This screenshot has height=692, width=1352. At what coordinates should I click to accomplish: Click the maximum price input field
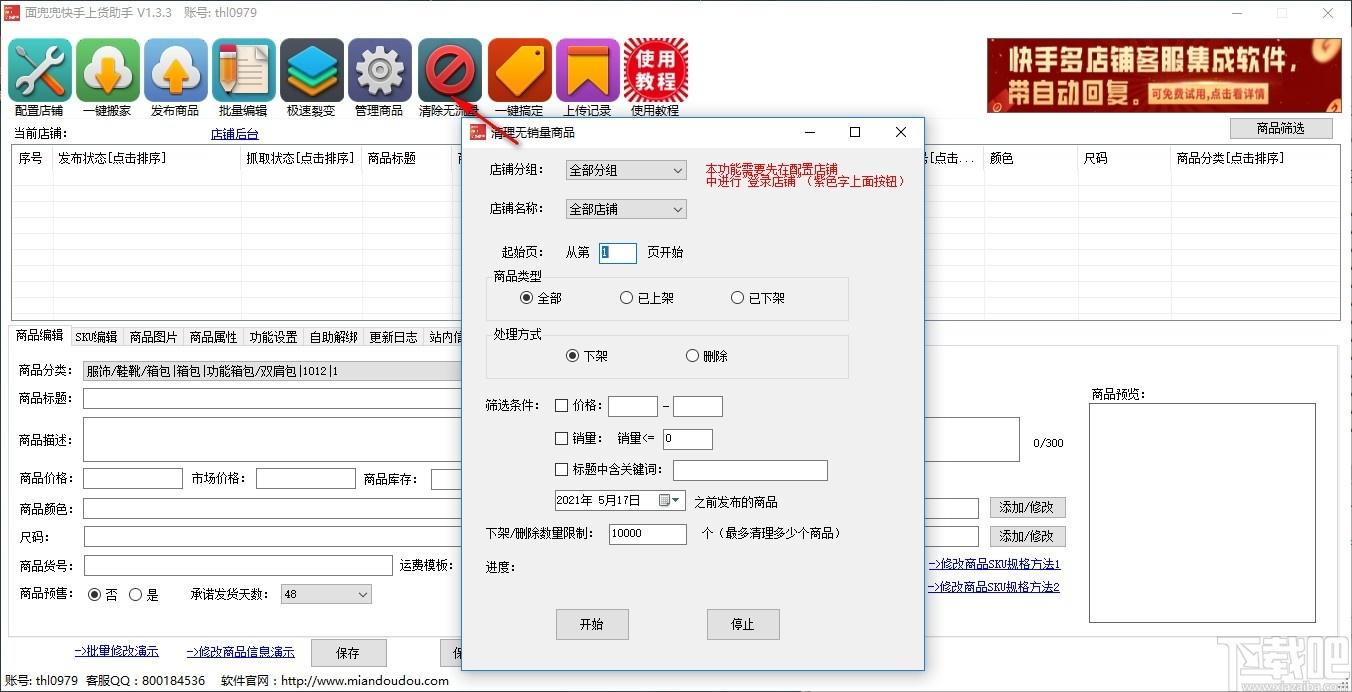coord(698,406)
